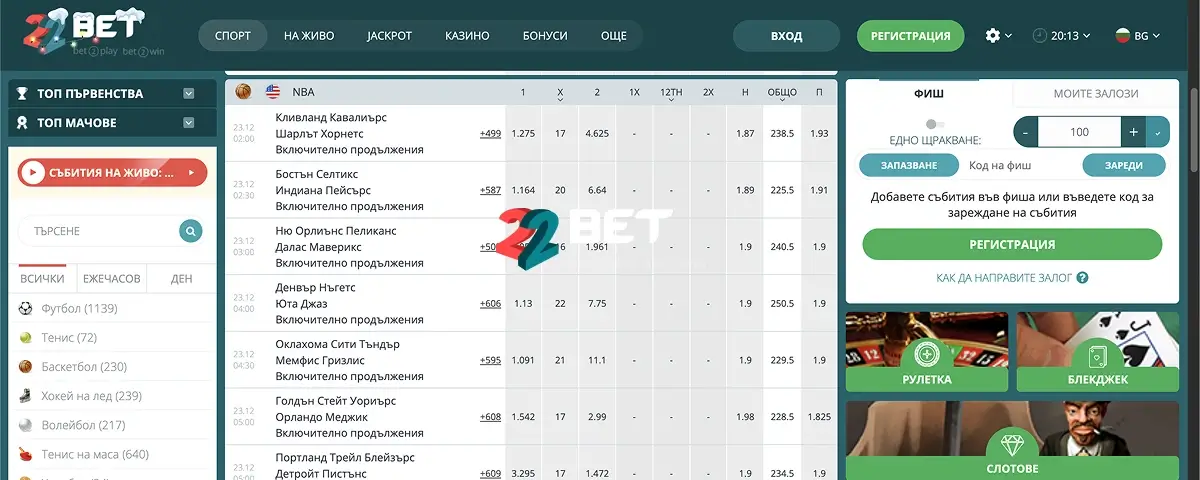Open the dropdown under the 12TH column

pos(671,99)
